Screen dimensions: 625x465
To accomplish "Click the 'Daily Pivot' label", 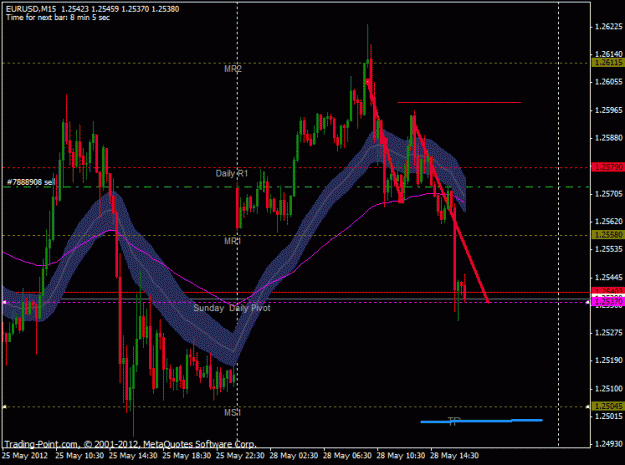I will (250, 308).
